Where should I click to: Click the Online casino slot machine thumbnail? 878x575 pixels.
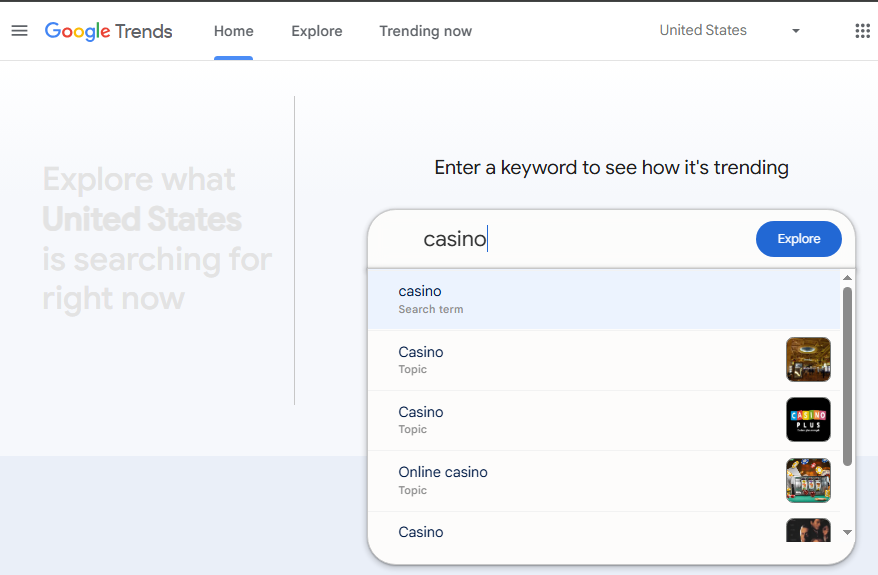click(808, 480)
